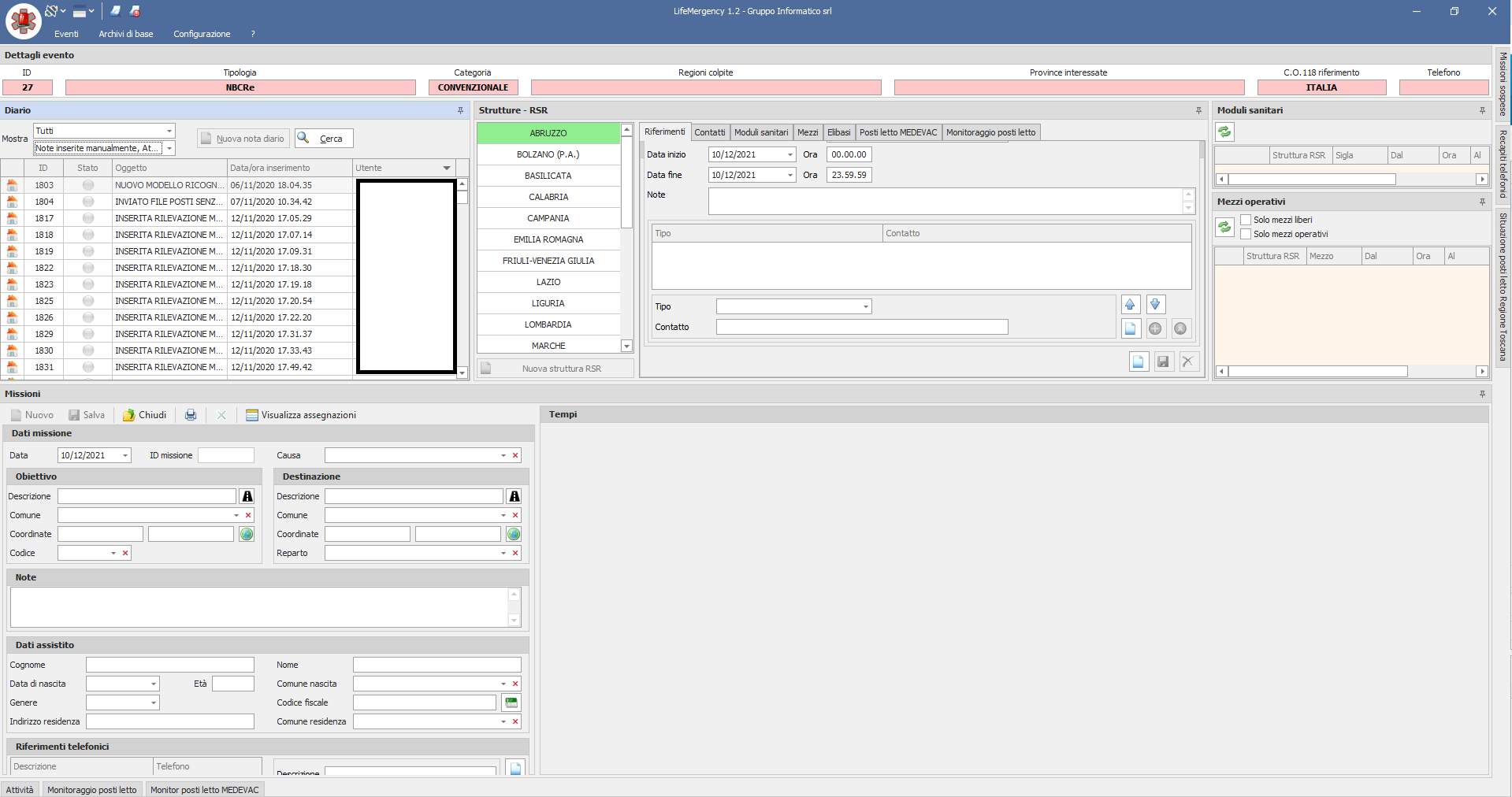Click the blue down arrow in Riferimenti
The width and height of the screenshot is (1512, 797).
tap(1155, 305)
